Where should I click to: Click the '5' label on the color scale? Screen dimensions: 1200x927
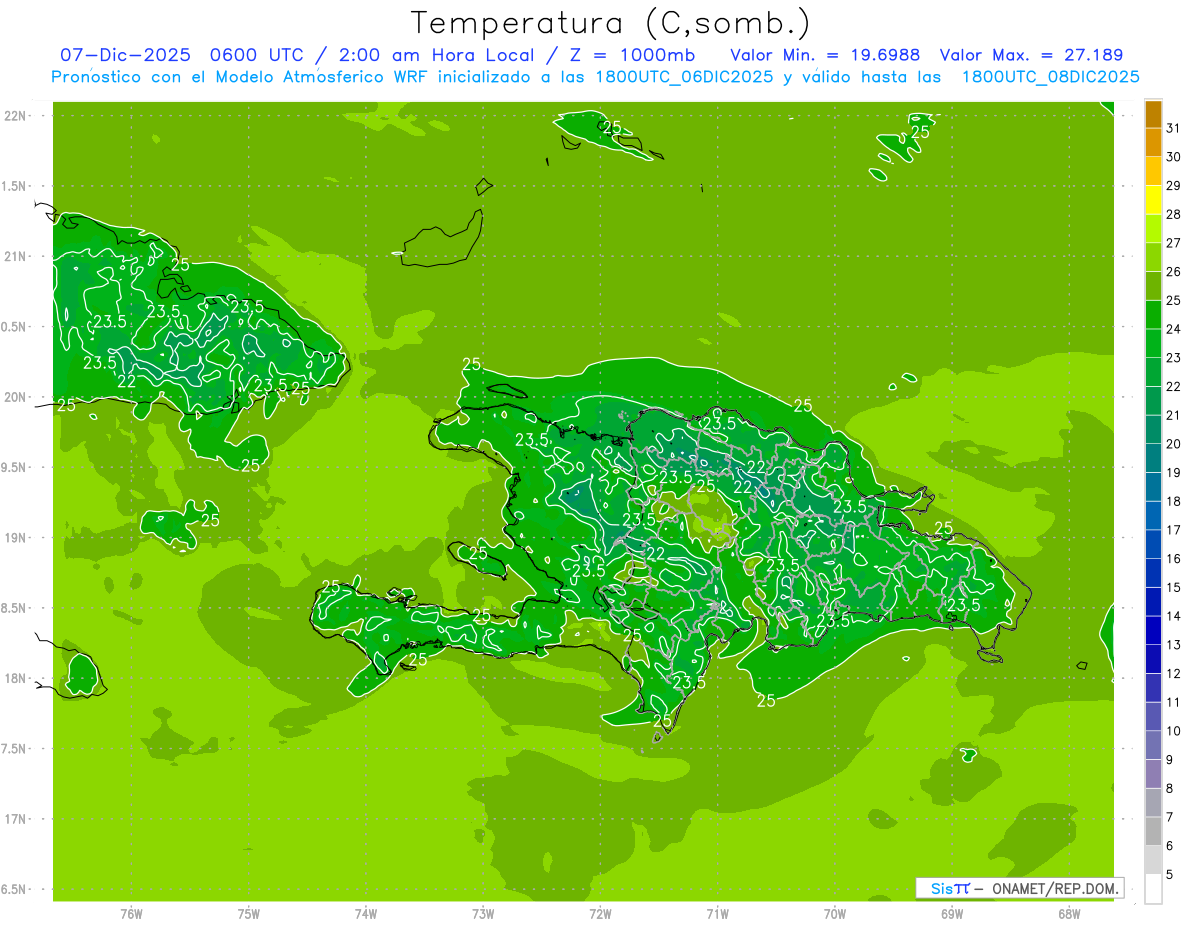1169,875
